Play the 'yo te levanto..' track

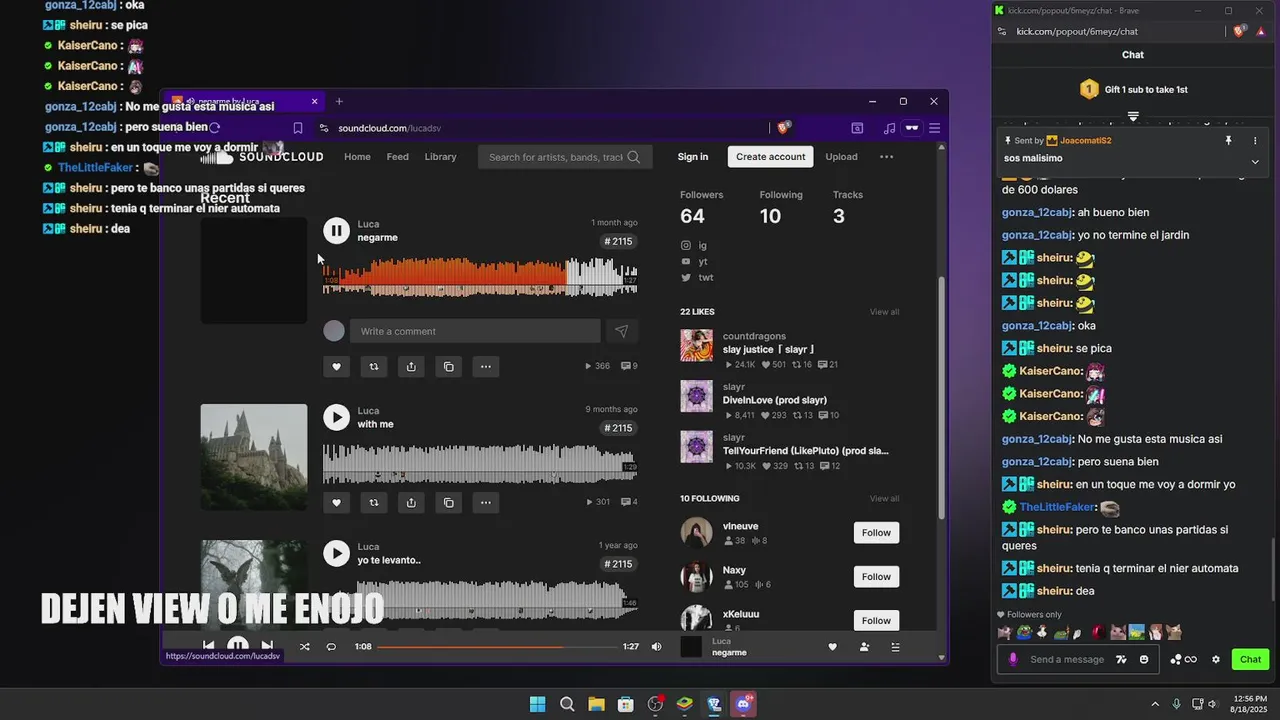336,553
